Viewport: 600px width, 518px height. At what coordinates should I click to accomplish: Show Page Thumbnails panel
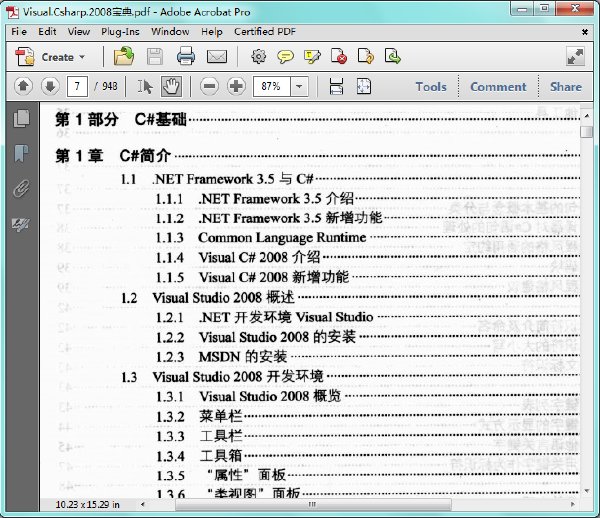(21, 119)
